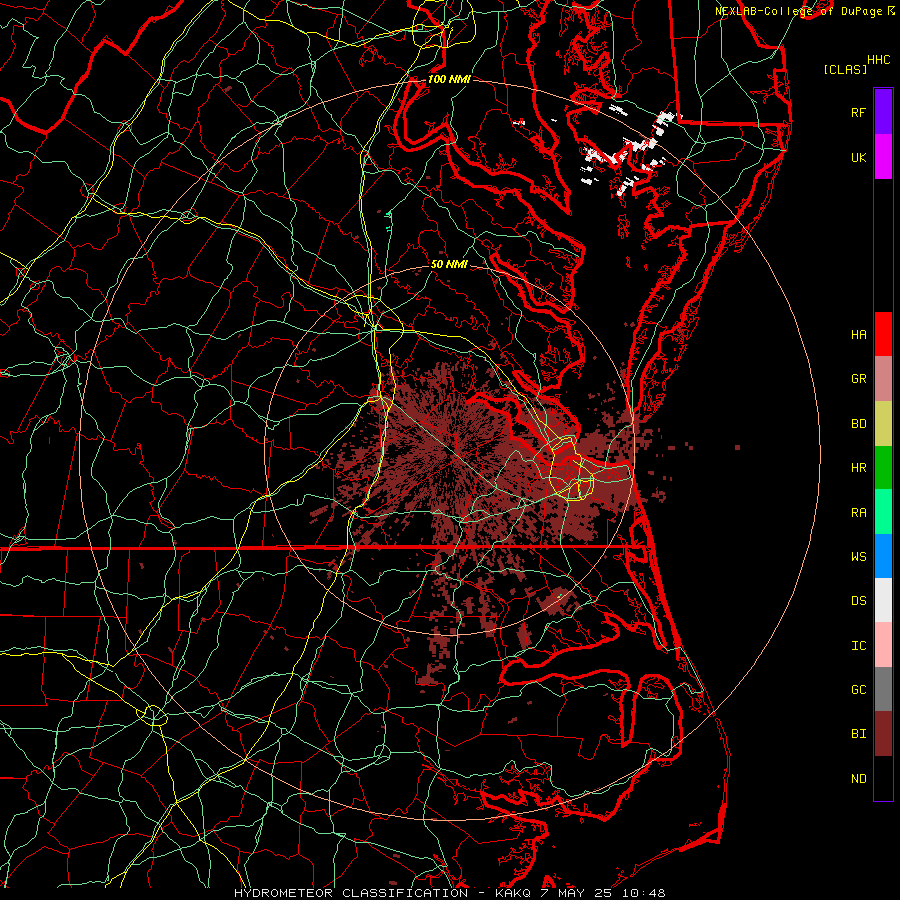Click the IC light pink legend swatch
Image resolution: width=900 pixels, height=900 pixels.
(883, 645)
